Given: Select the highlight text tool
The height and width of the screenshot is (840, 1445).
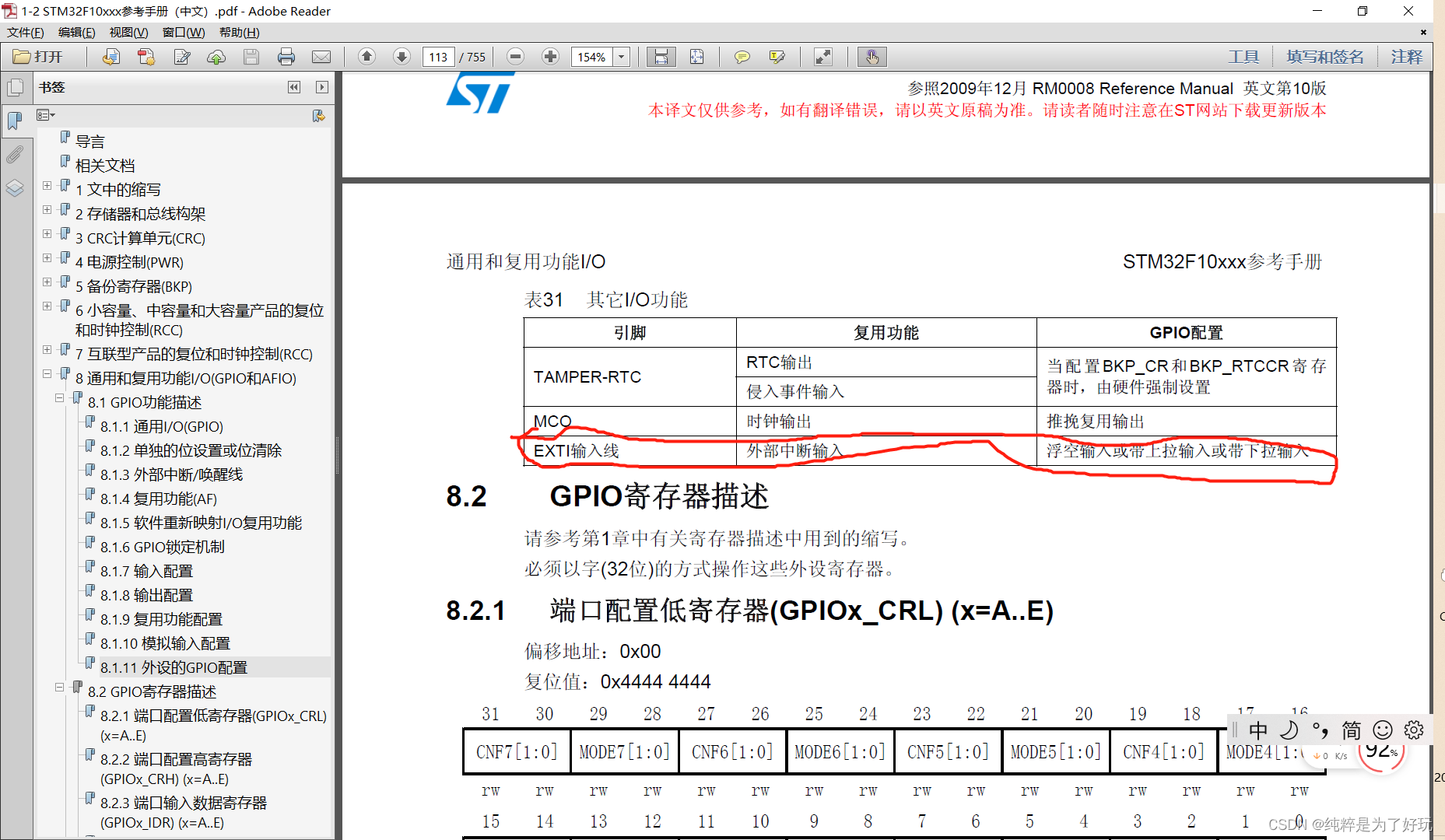Looking at the screenshot, I should point(777,57).
